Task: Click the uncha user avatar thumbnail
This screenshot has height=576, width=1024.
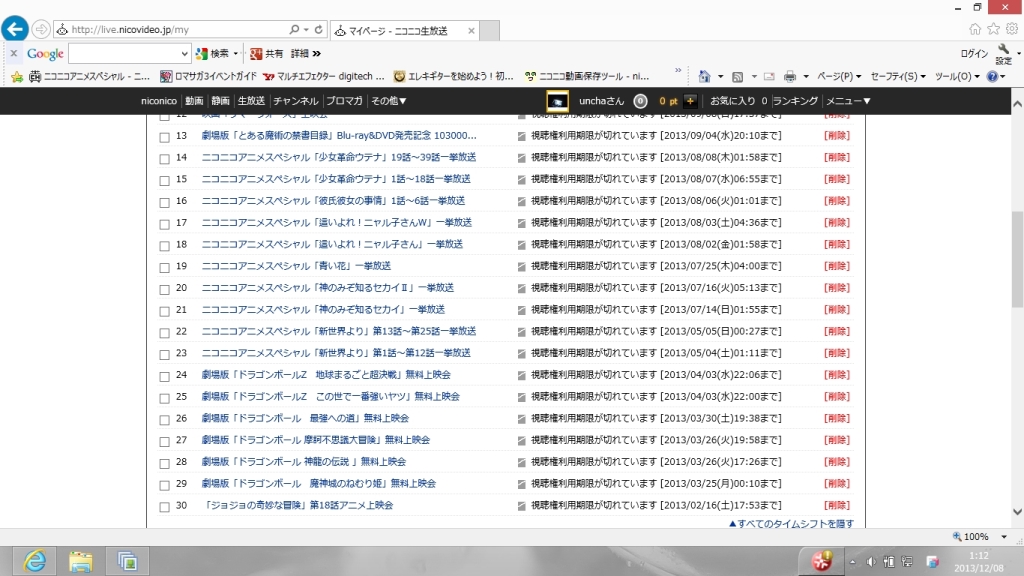Action: point(557,101)
